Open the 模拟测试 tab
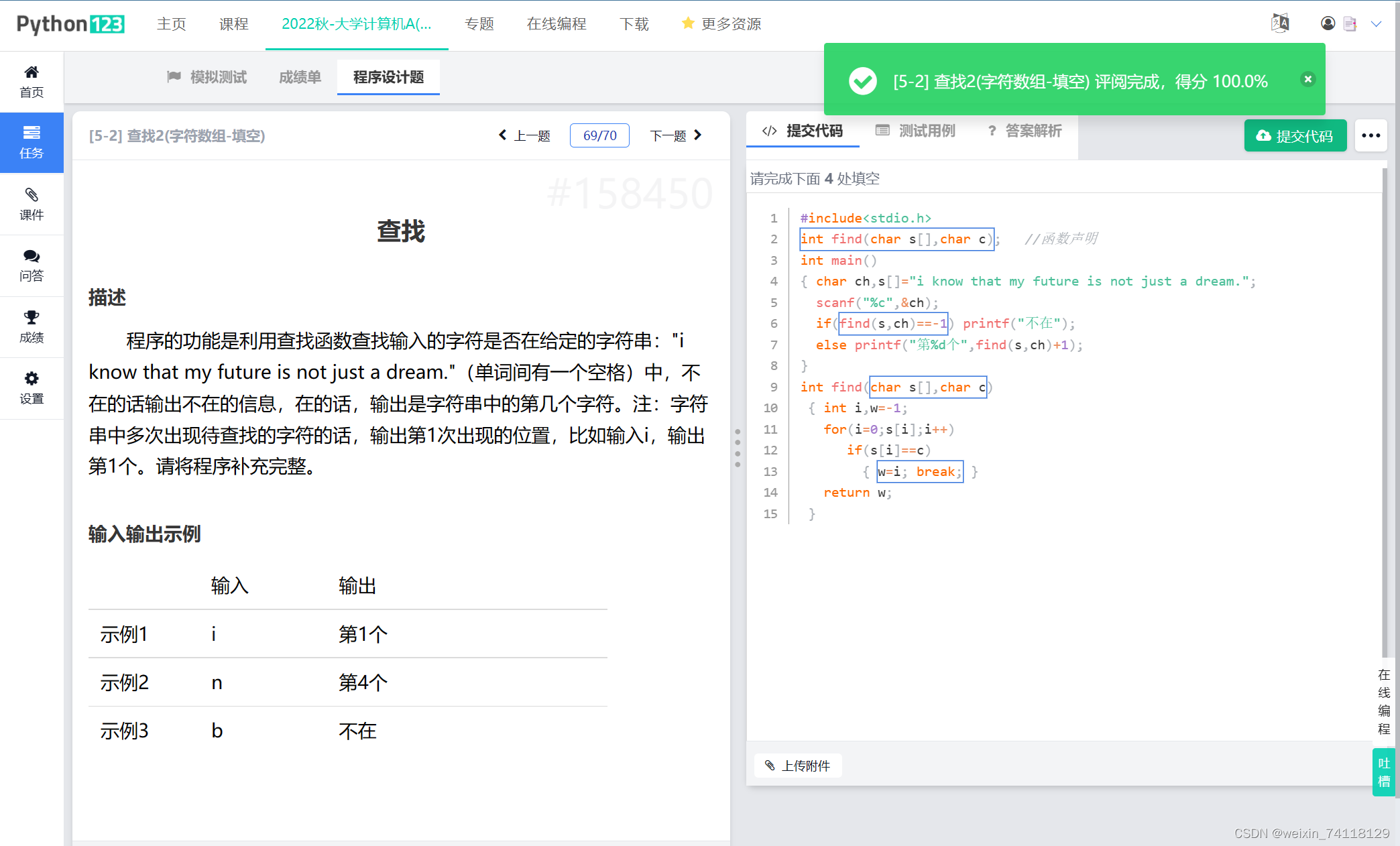The image size is (1400, 846). pyautogui.click(x=207, y=77)
